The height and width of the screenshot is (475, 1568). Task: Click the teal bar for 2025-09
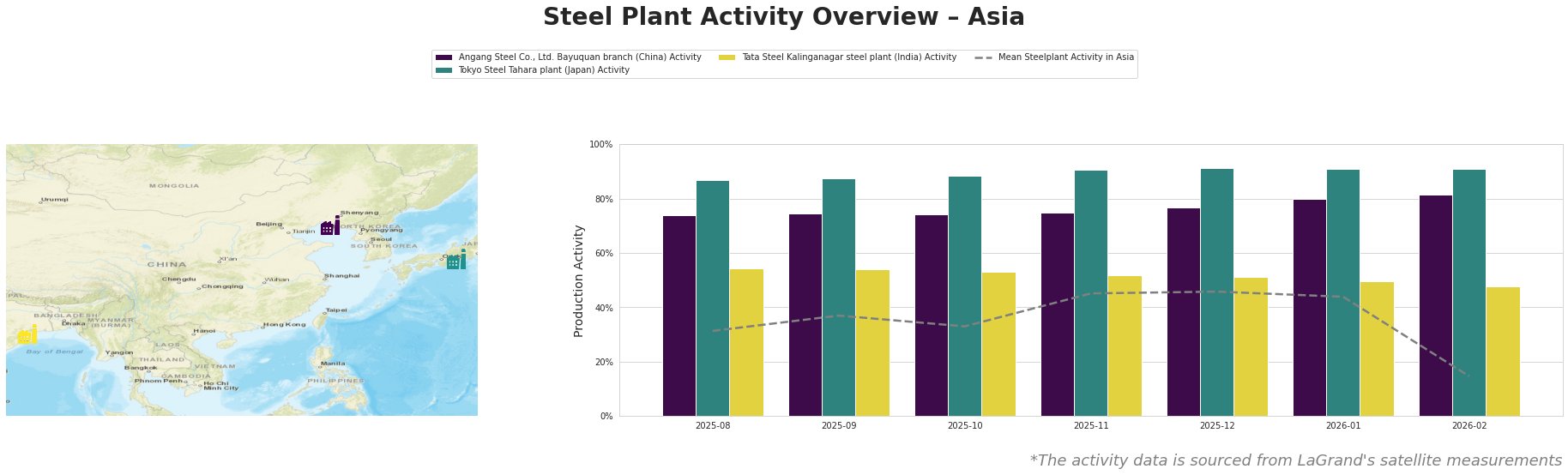(839, 298)
